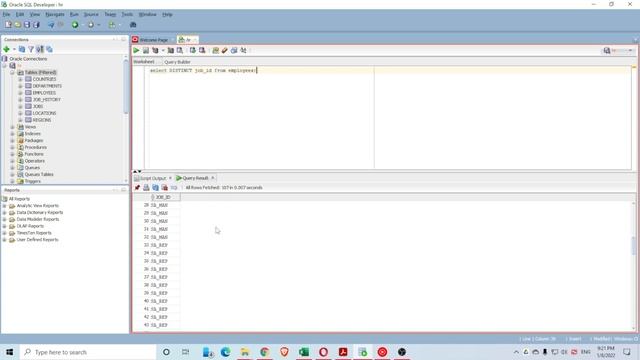Click the Open folder icon in main toolbar
Screen dimensions: 640x360
[x=18, y=25]
